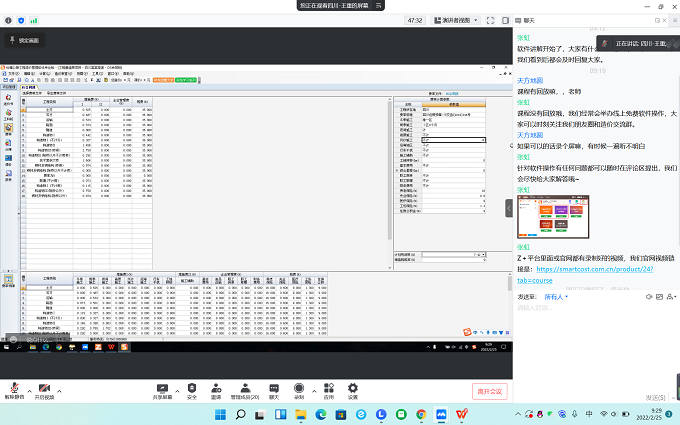Unmute the microphone in meeting toolbar
This screenshot has height=425, width=680.
[x=14, y=391]
